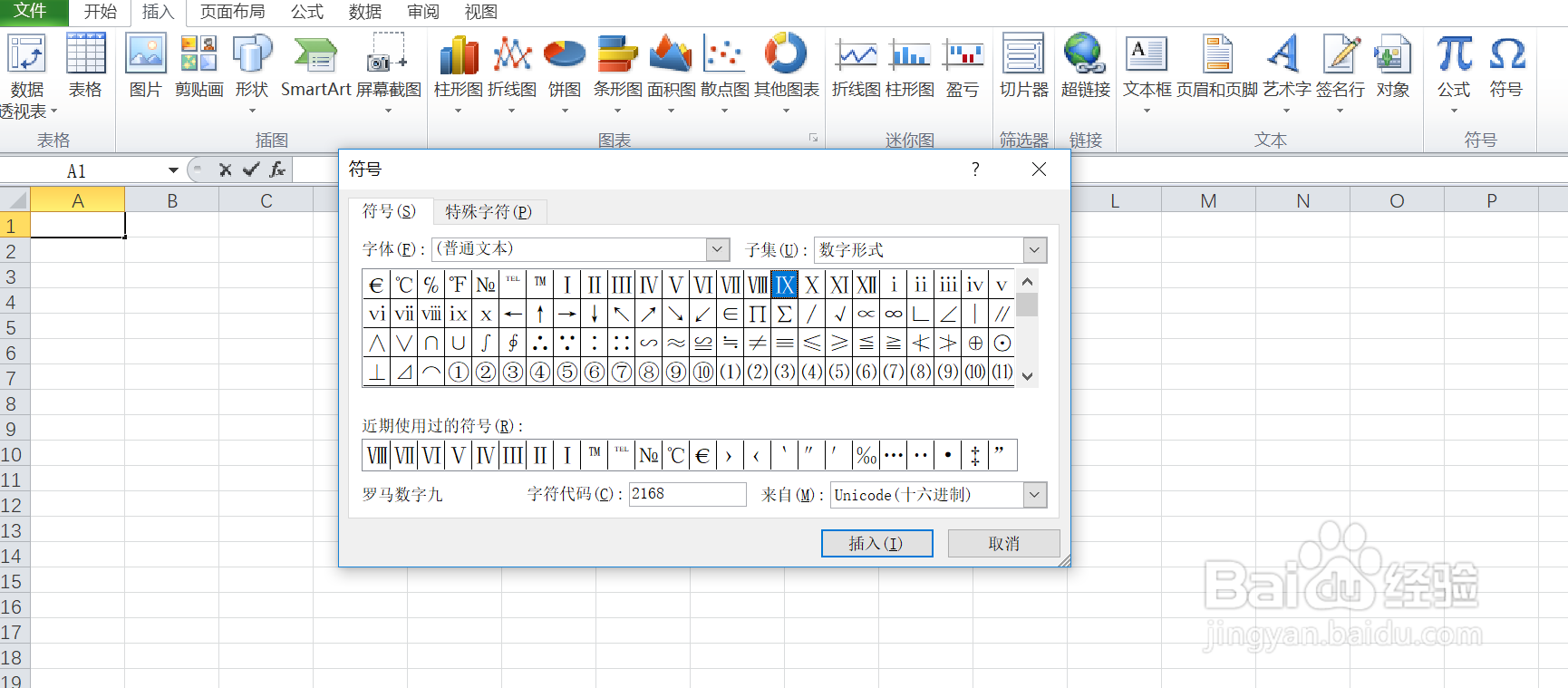
Task: Pick the 面积图 (area chart) icon
Action: click(x=671, y=54)
